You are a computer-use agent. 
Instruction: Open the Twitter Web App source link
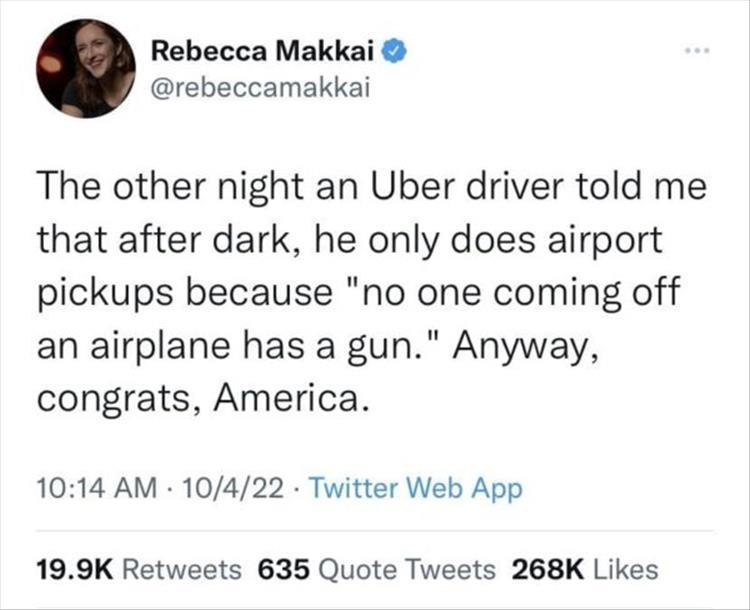(413, 489)
